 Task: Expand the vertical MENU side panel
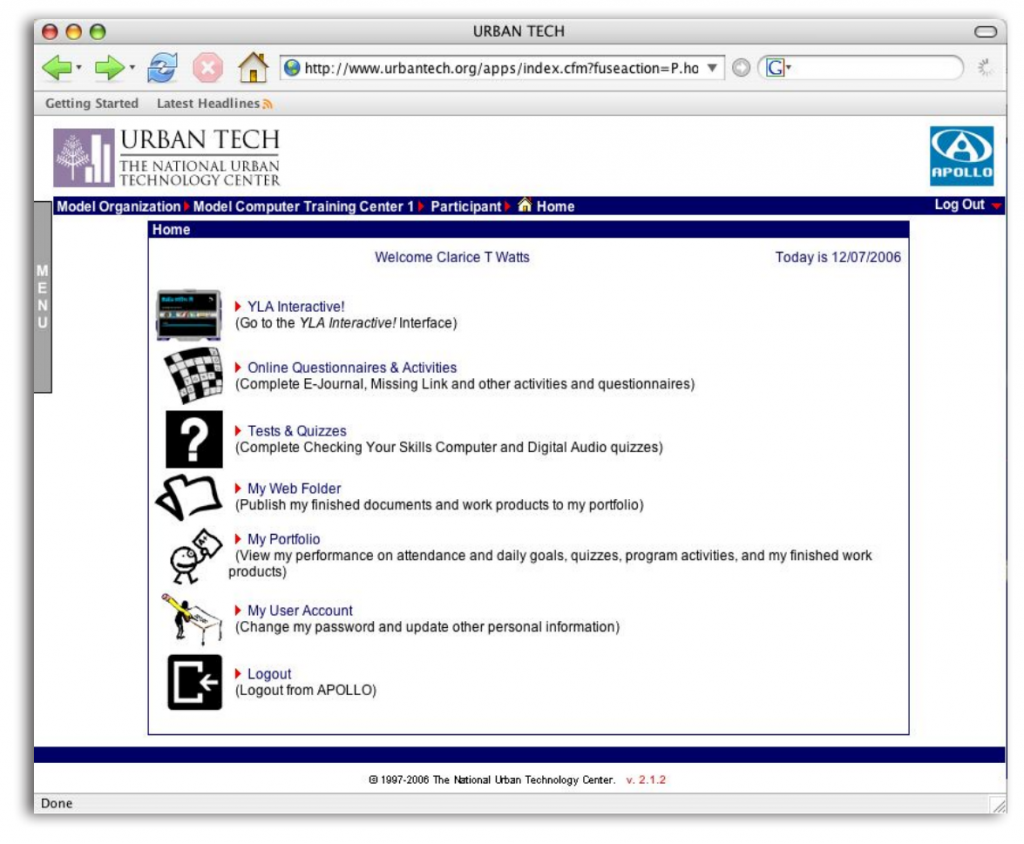tap(42, 297)
